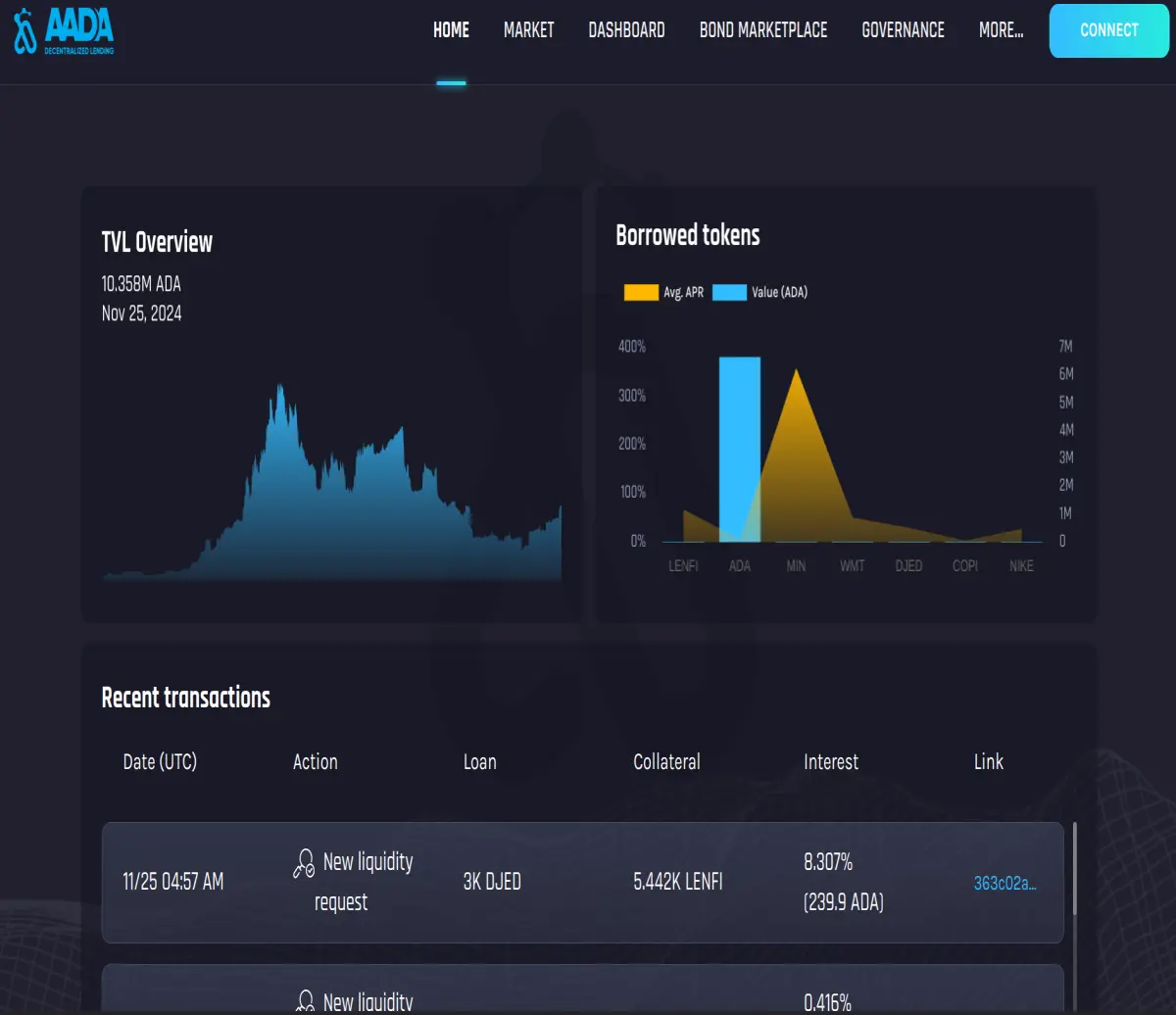Open transaction link 363c02a...
1176x1015 pixels.
(x=1004, y=883)
